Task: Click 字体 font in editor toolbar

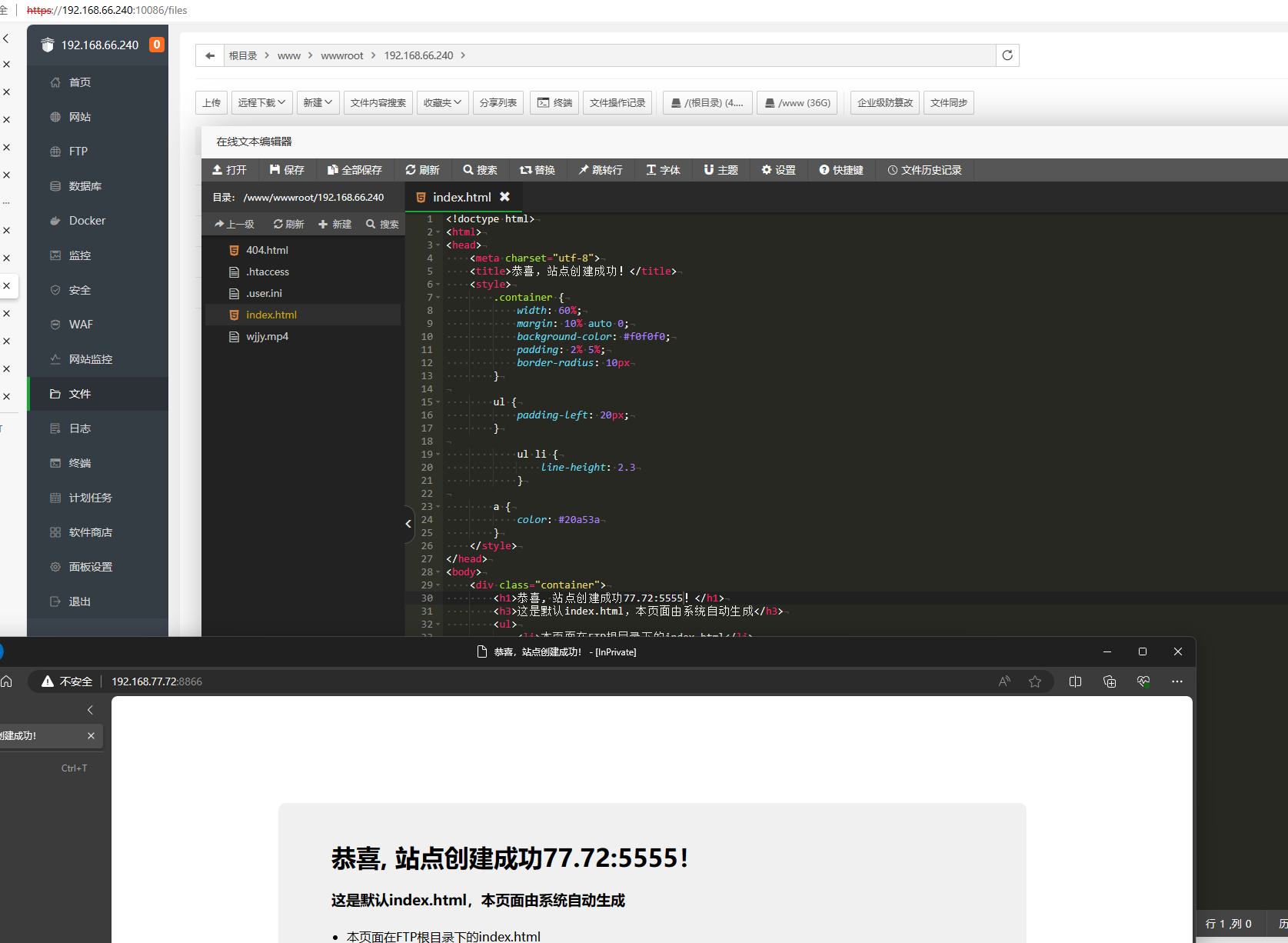Action: point(664,170)
